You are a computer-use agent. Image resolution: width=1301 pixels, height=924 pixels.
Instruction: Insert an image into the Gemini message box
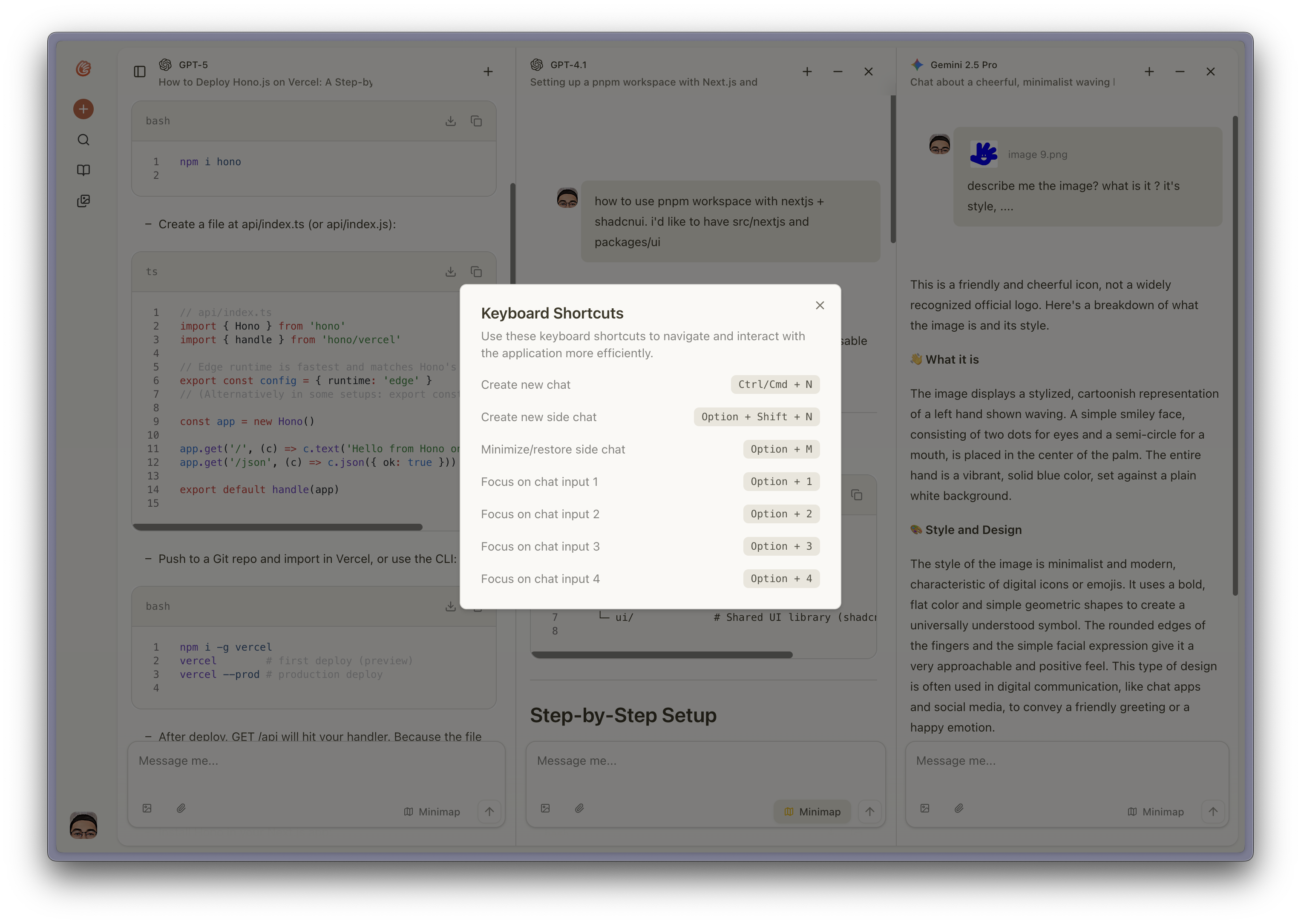pyautogui.click(x=925, y=808)
